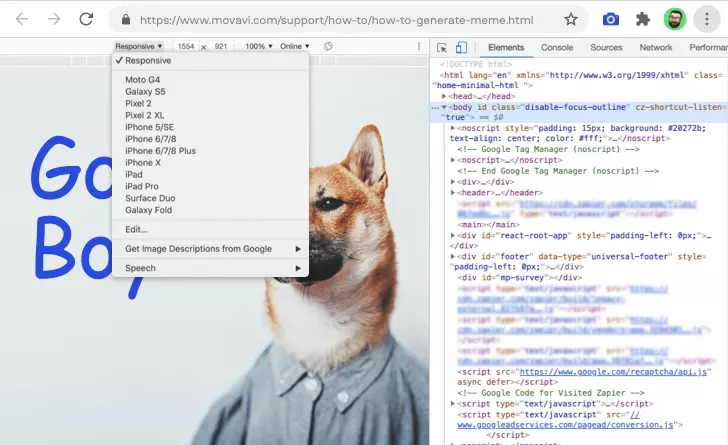This screenshot has height=445, width=728.
Task: Open the Online throttling dropdown
Action: pos(294,46)
